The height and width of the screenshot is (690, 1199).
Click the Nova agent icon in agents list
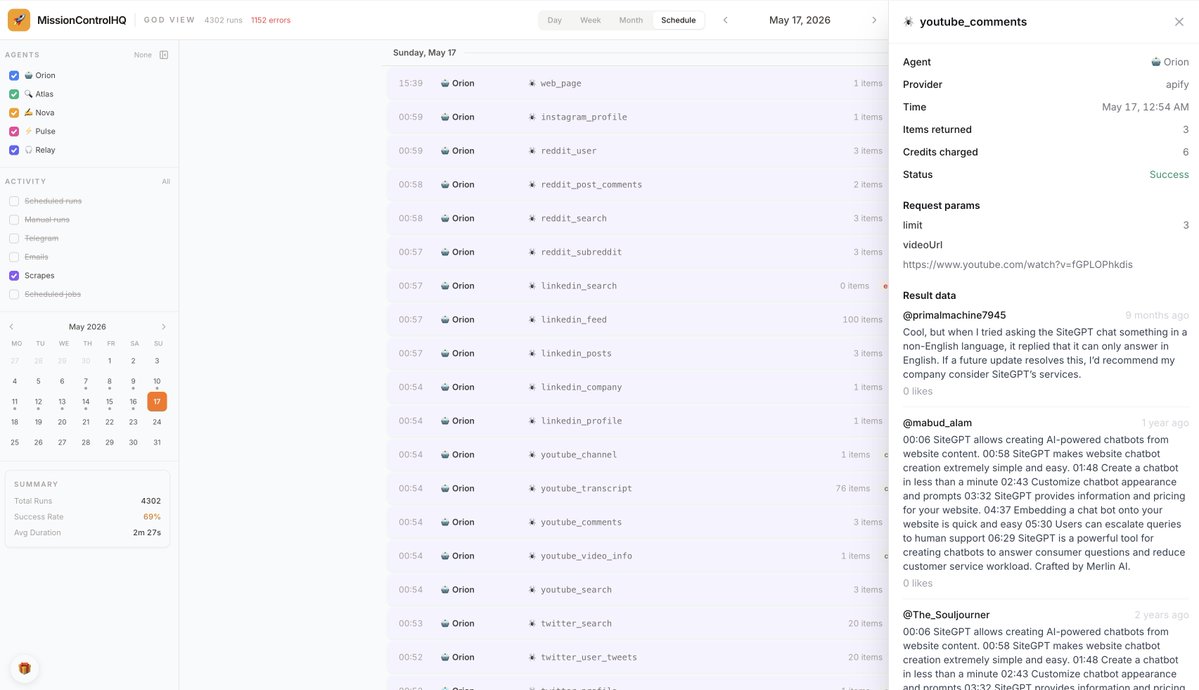[x=28, y=112]
